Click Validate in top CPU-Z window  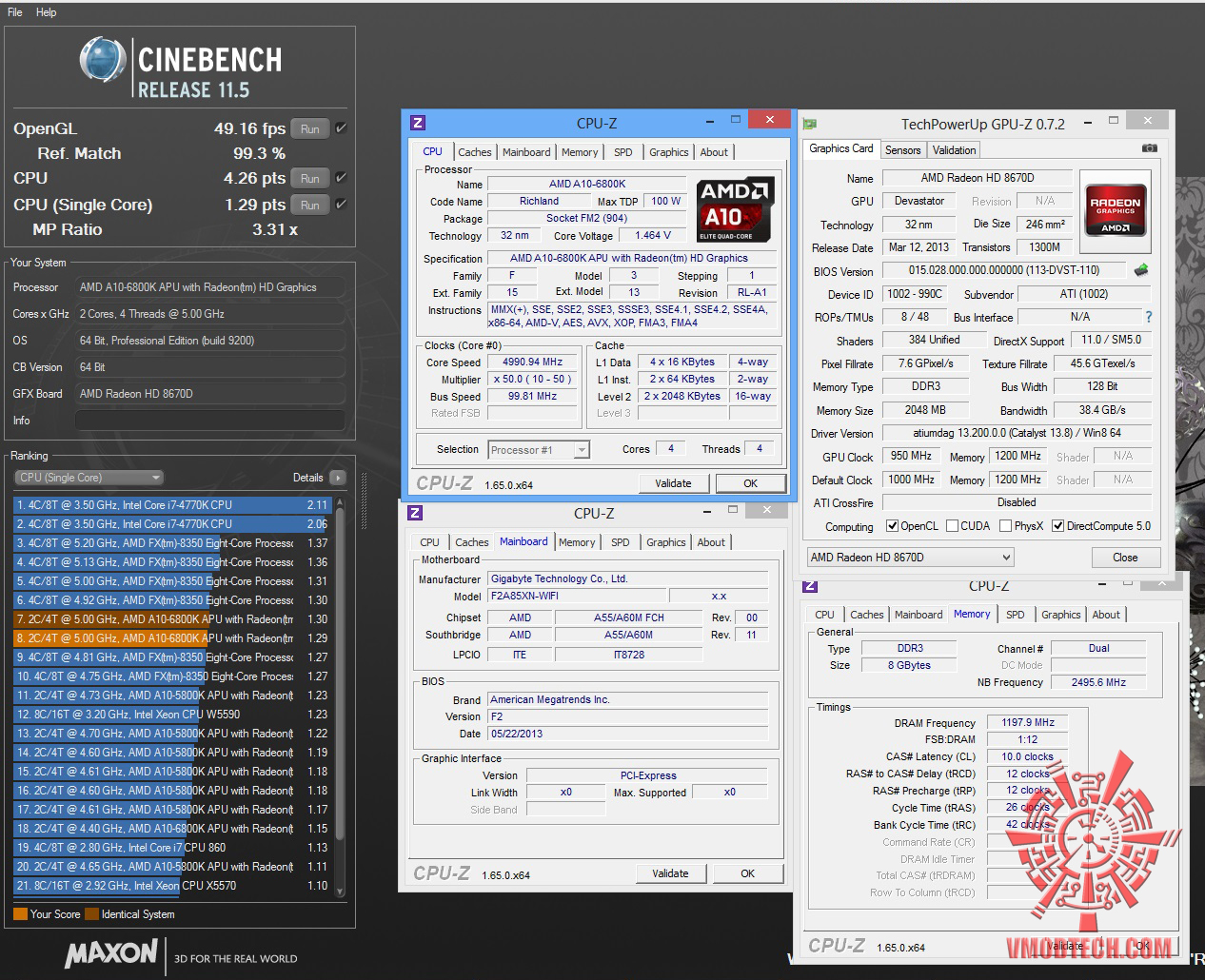pos(673,483)
